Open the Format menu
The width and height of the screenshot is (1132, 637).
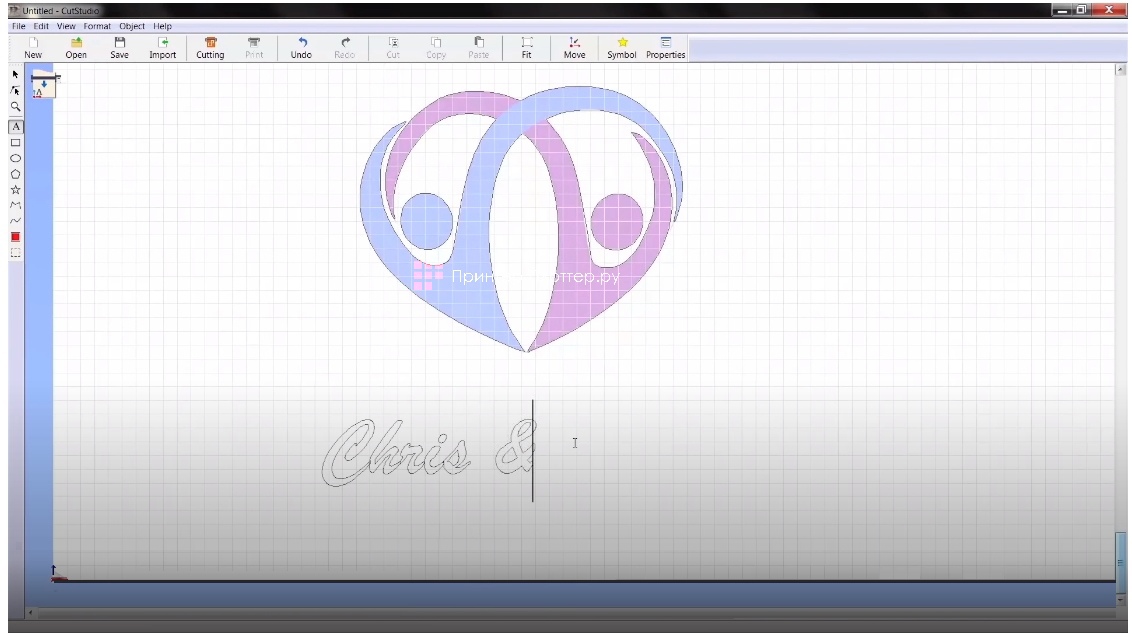pos(97,26)
